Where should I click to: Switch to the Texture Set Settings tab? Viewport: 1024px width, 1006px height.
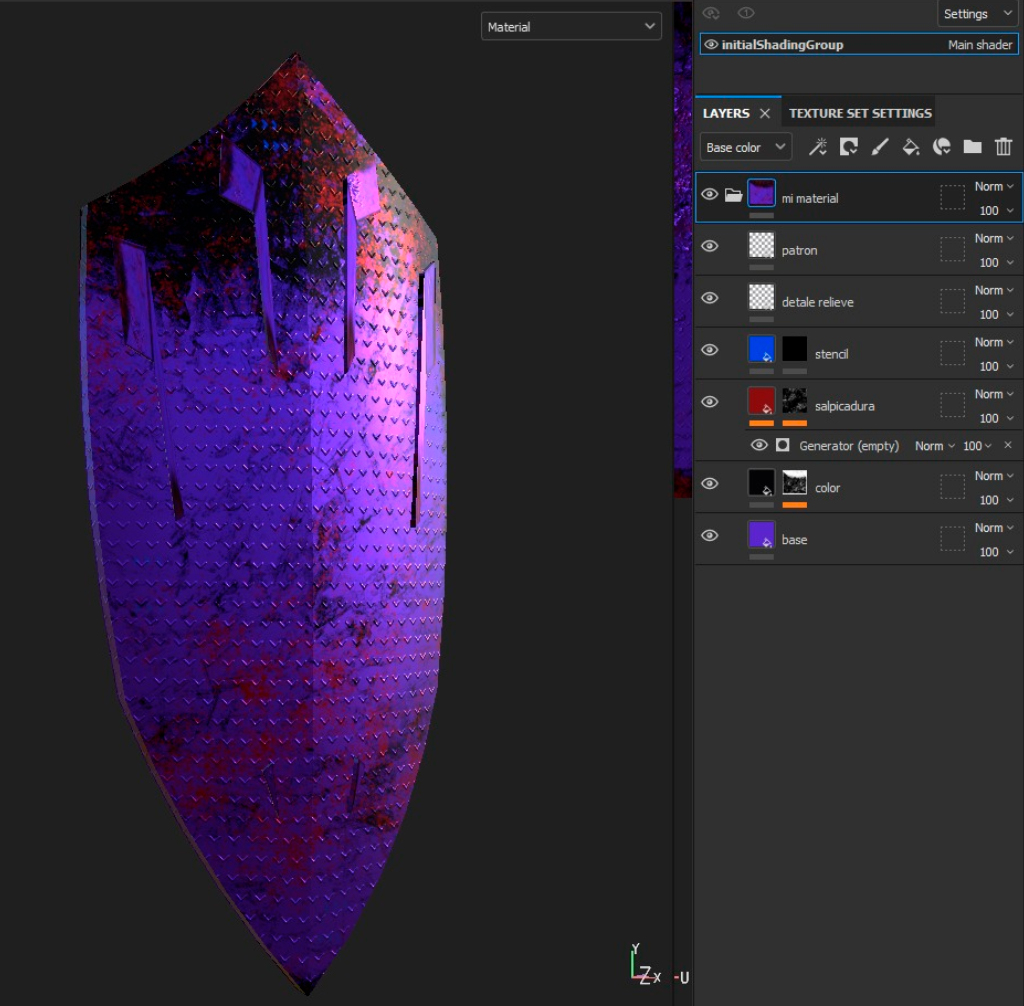click(860, 113)
